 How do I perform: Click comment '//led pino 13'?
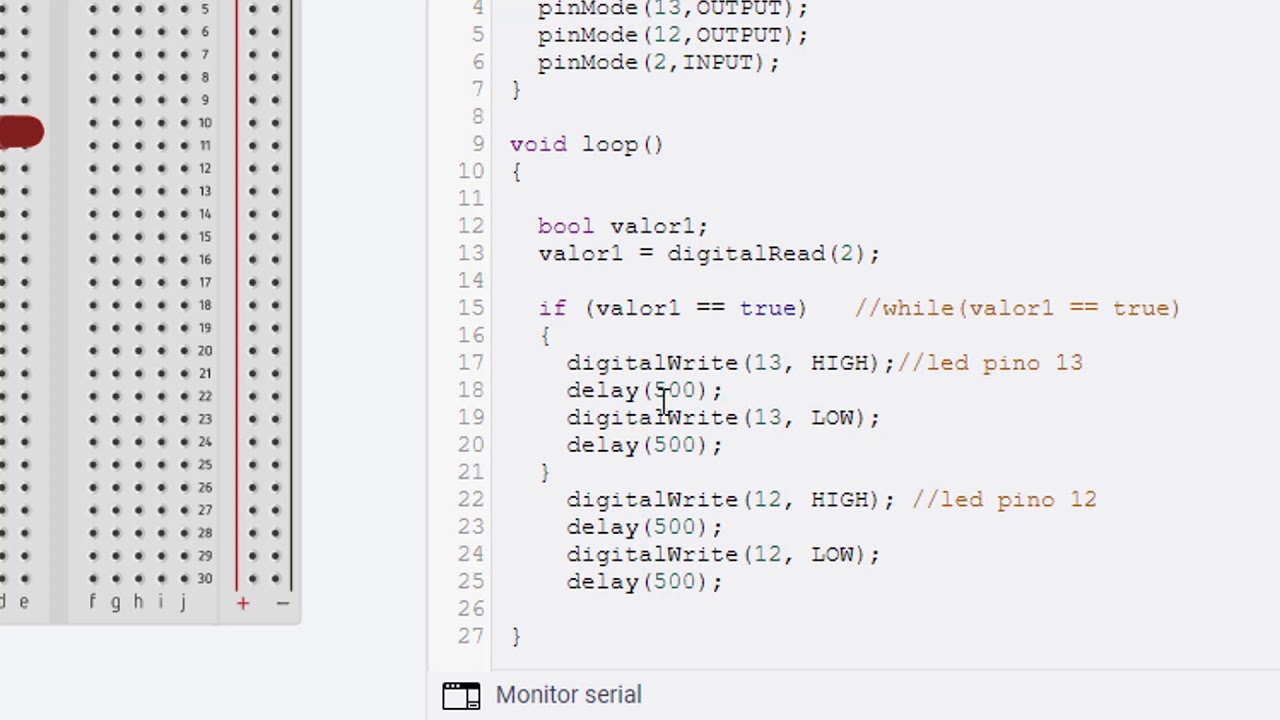pos(990,362)
